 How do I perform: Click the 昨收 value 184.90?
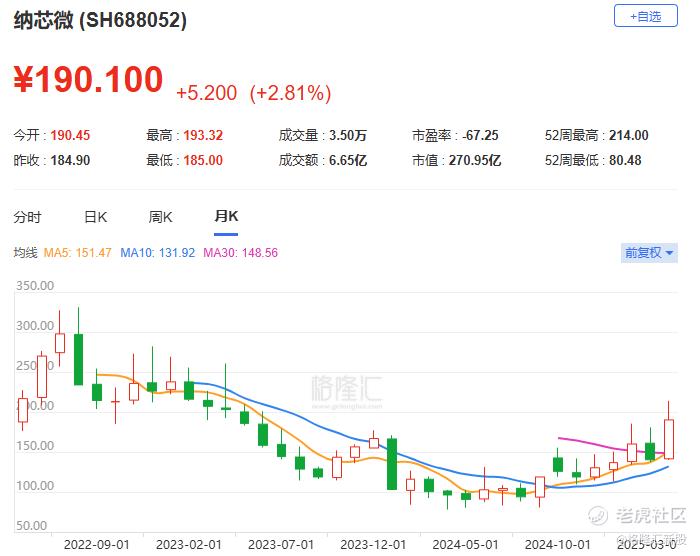70,160
